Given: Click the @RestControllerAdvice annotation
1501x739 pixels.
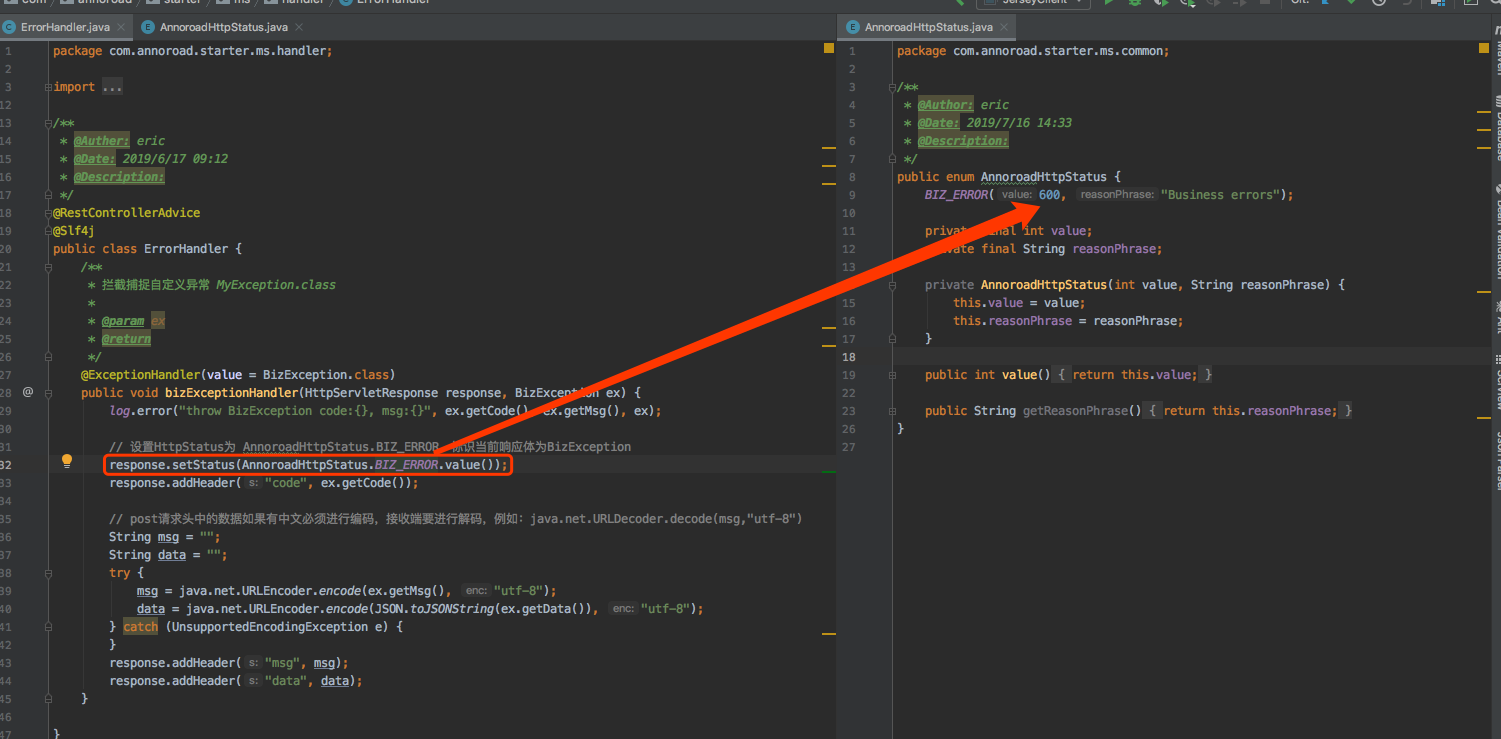Looking at the screenshot, I should 127,213.
